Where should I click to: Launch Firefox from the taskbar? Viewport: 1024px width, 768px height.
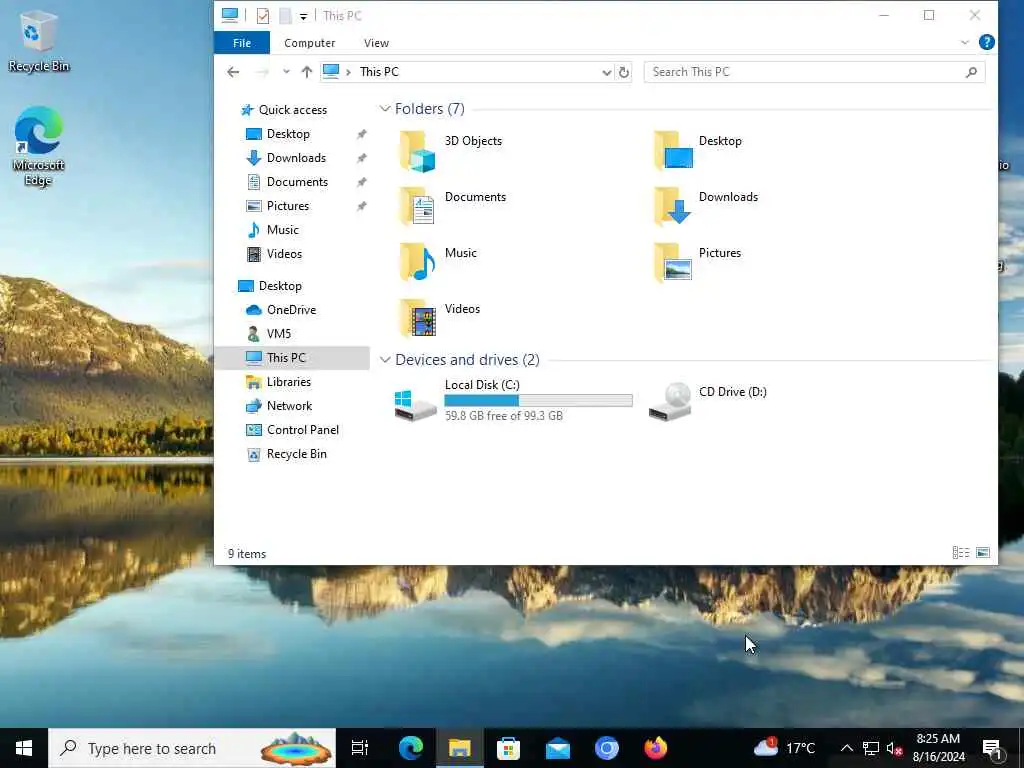click(x=656, y=748)
